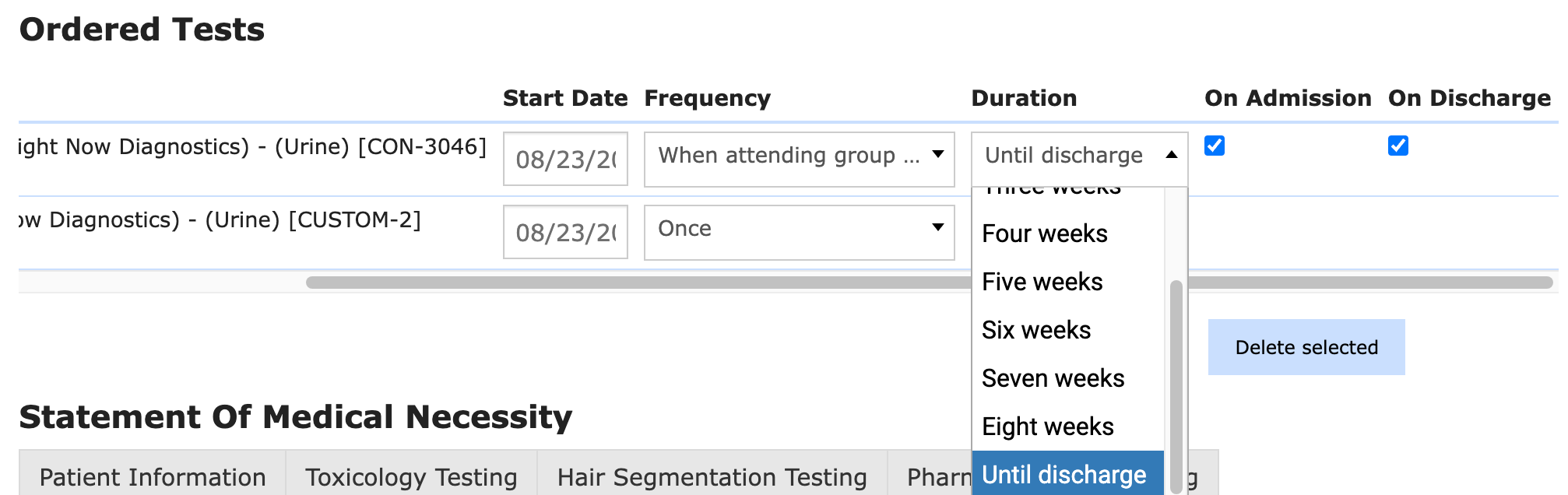Edit the 08/23 start date for CON-3046

tap(565, 159)
